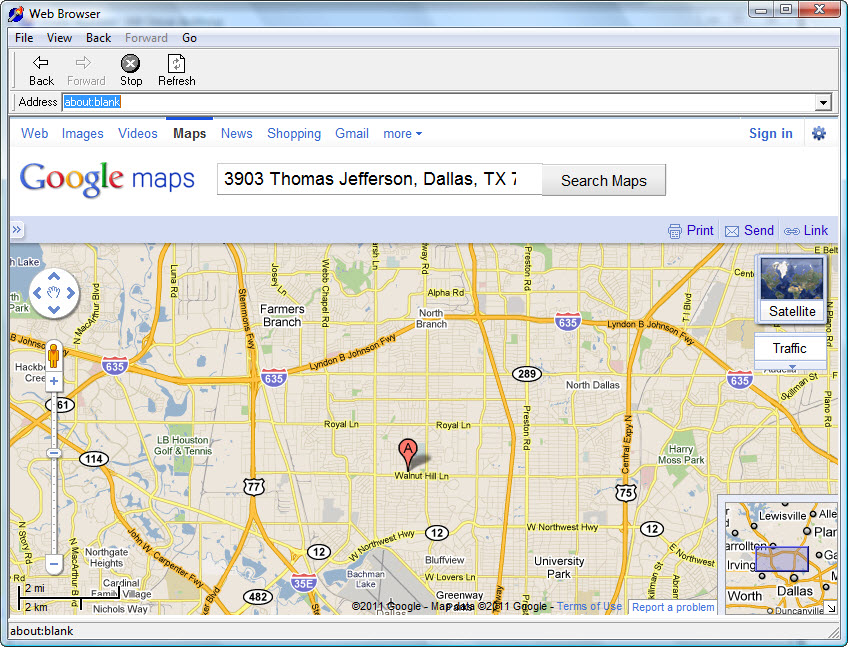Pan map left with the arrow control
This screenshot has height=647, width=848.
(37, 293)
